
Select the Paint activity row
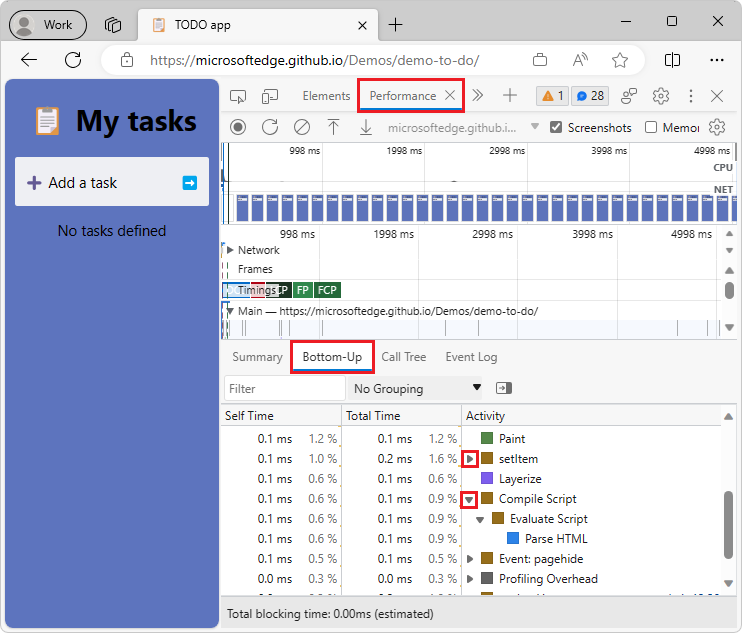point(470,439)
